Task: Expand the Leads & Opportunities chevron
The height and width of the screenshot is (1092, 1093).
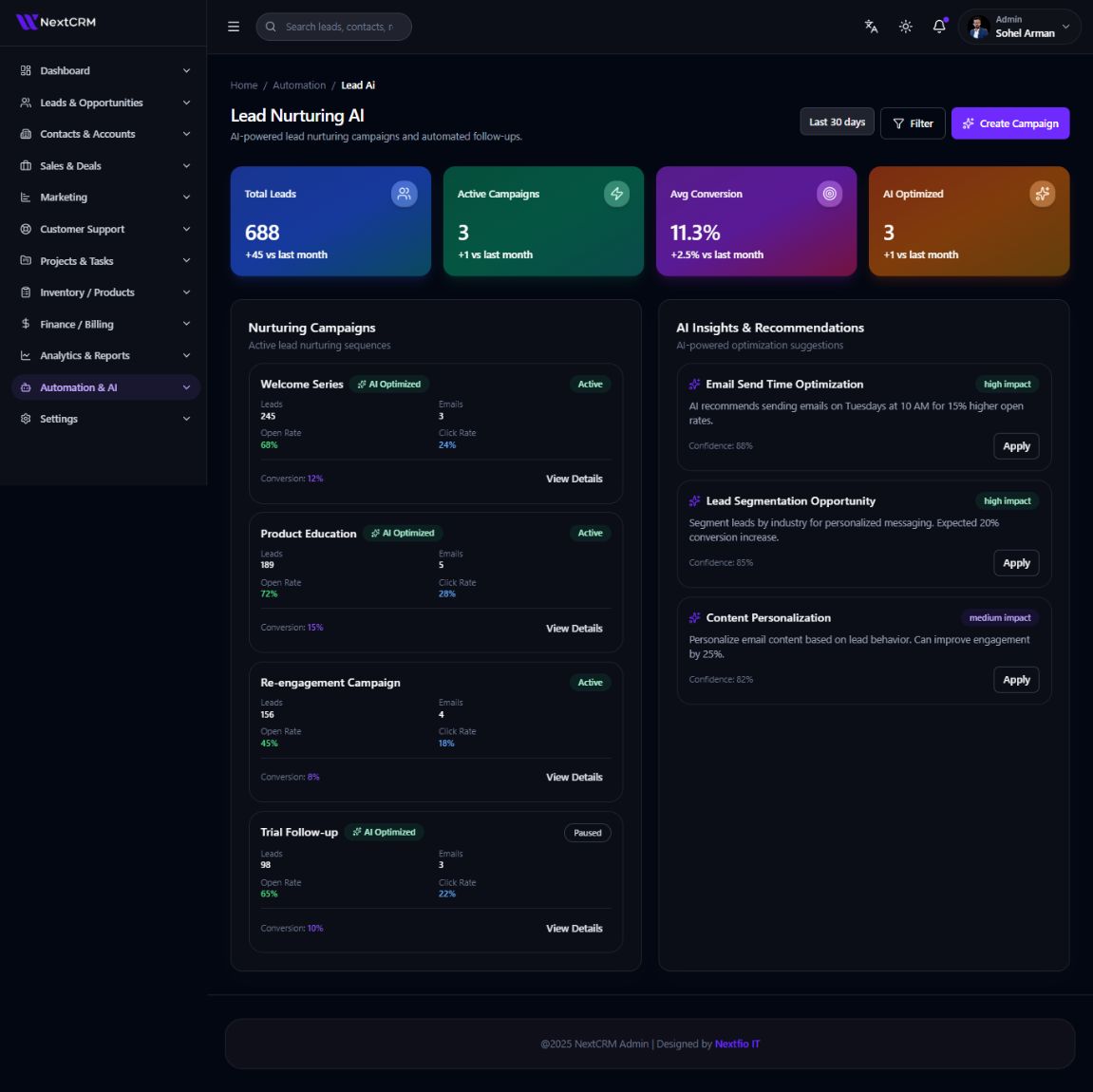Action: [186, 103]
